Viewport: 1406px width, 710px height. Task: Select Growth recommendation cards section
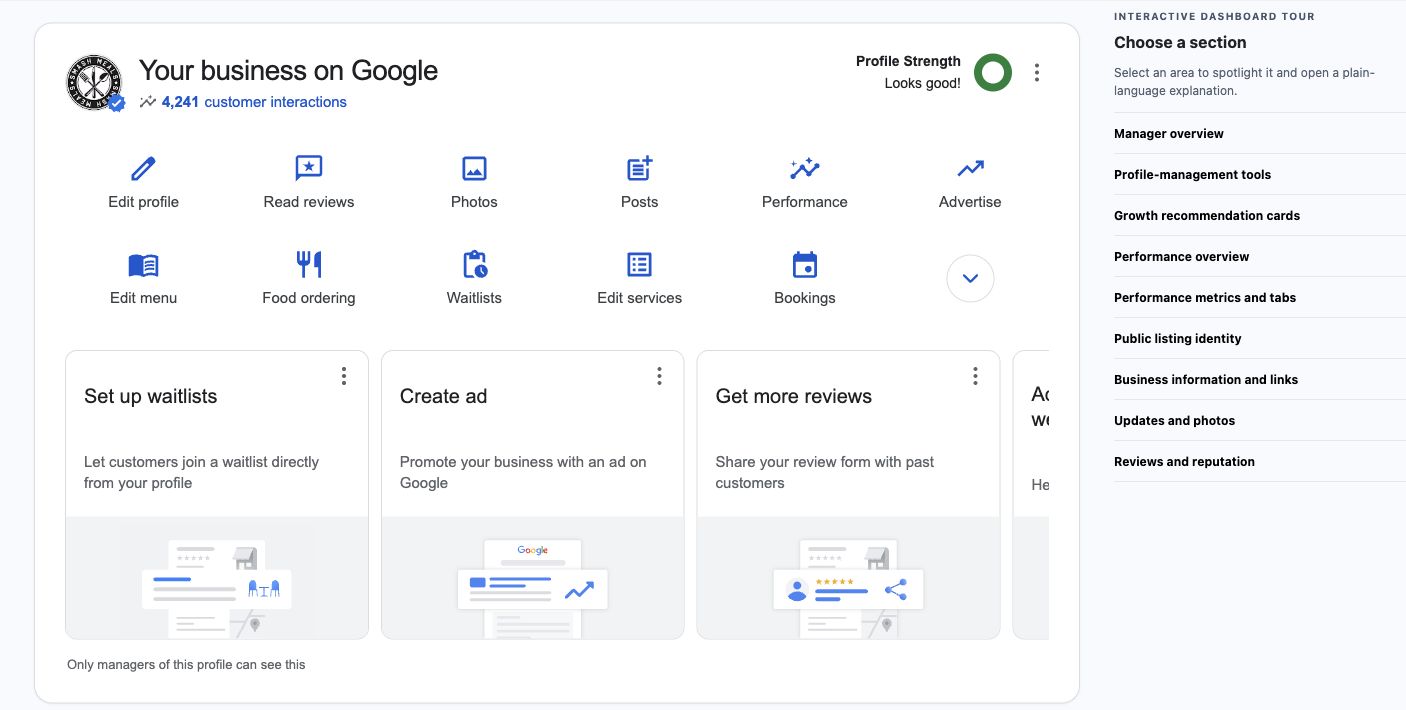pos(1260,215)
